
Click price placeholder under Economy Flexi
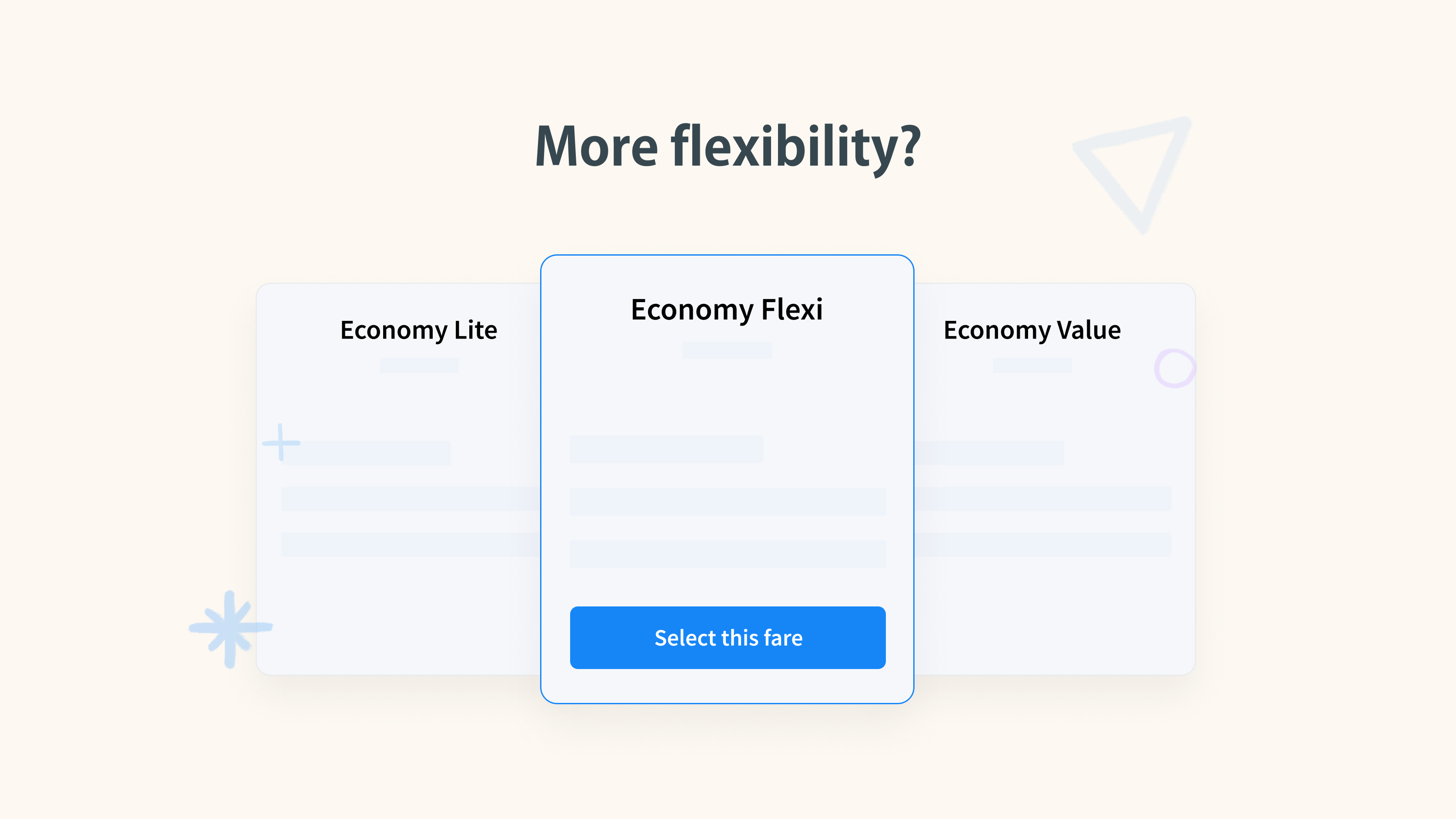[727, 350]
